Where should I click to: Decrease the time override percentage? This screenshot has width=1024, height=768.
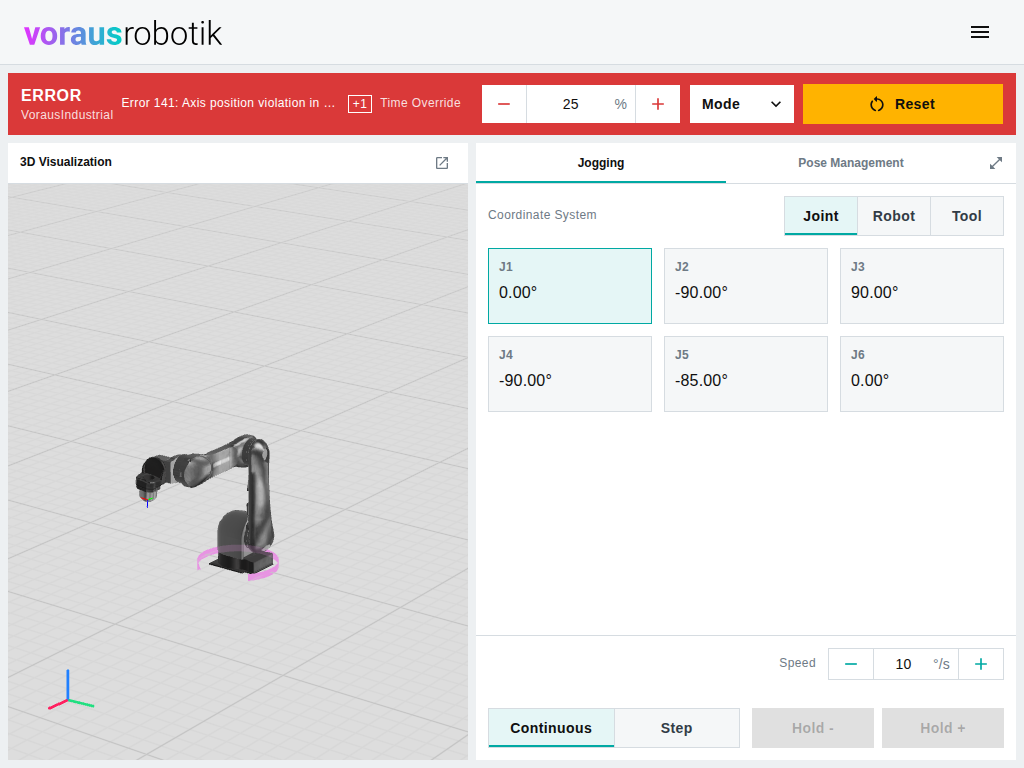click(504, 104)
